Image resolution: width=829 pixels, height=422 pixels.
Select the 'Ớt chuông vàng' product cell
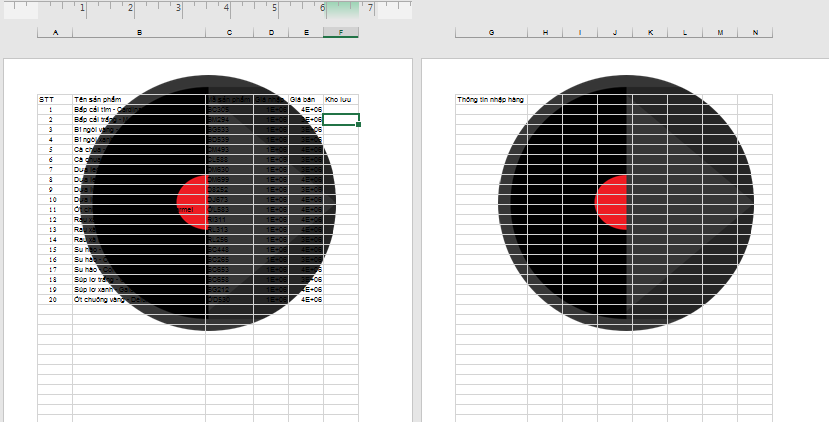point(139,300)
